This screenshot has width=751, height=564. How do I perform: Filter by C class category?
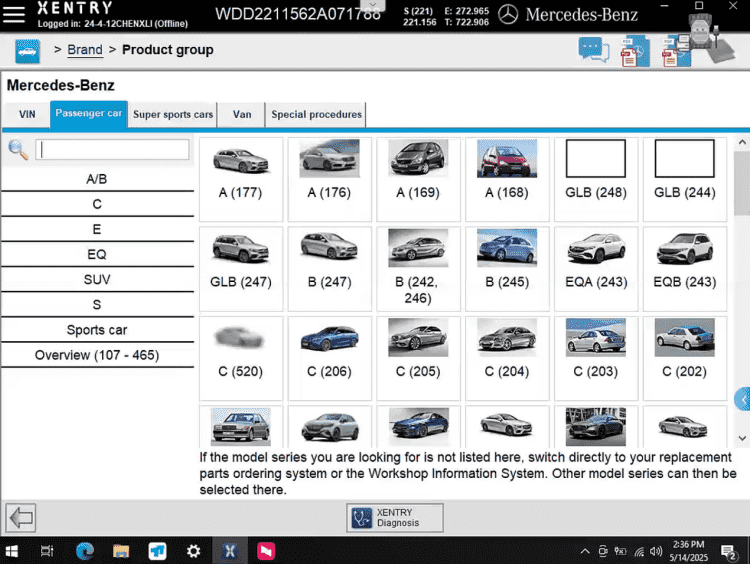pos(97,204)
